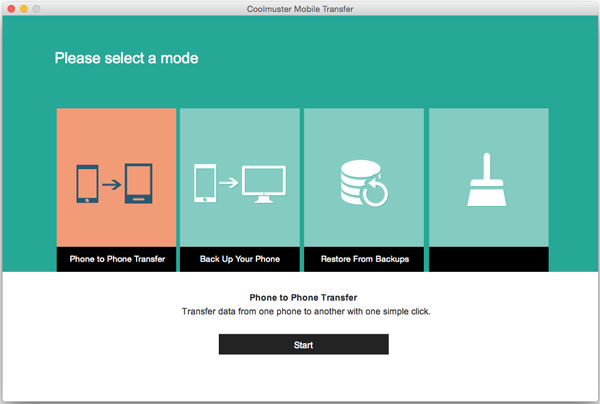The image size is (600, 404).
Task: Click the bold Phone to Phone Transfer description title
Action: click(303, 297)
